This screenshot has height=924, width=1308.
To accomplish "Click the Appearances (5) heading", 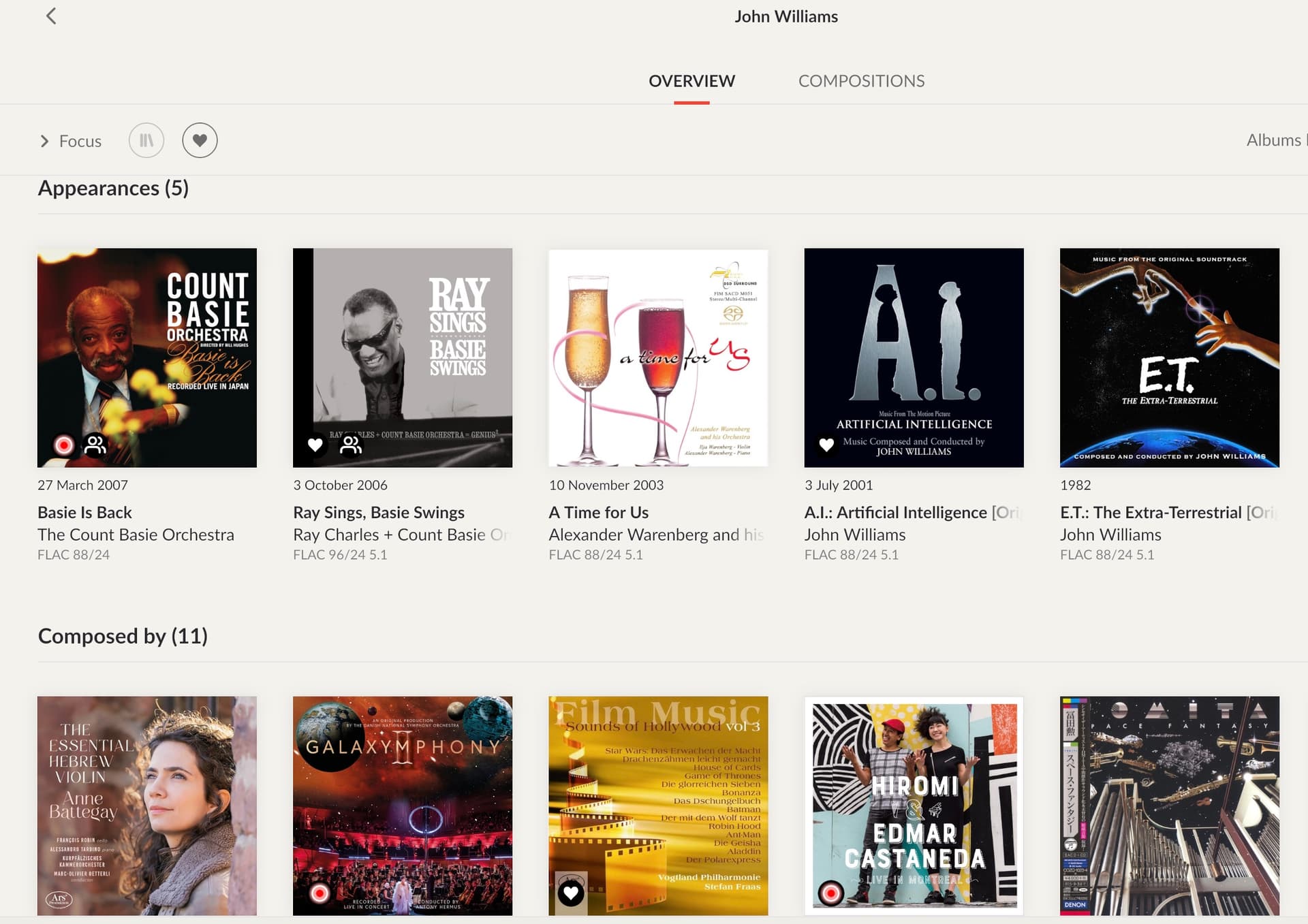I will [x=113, y=188].
